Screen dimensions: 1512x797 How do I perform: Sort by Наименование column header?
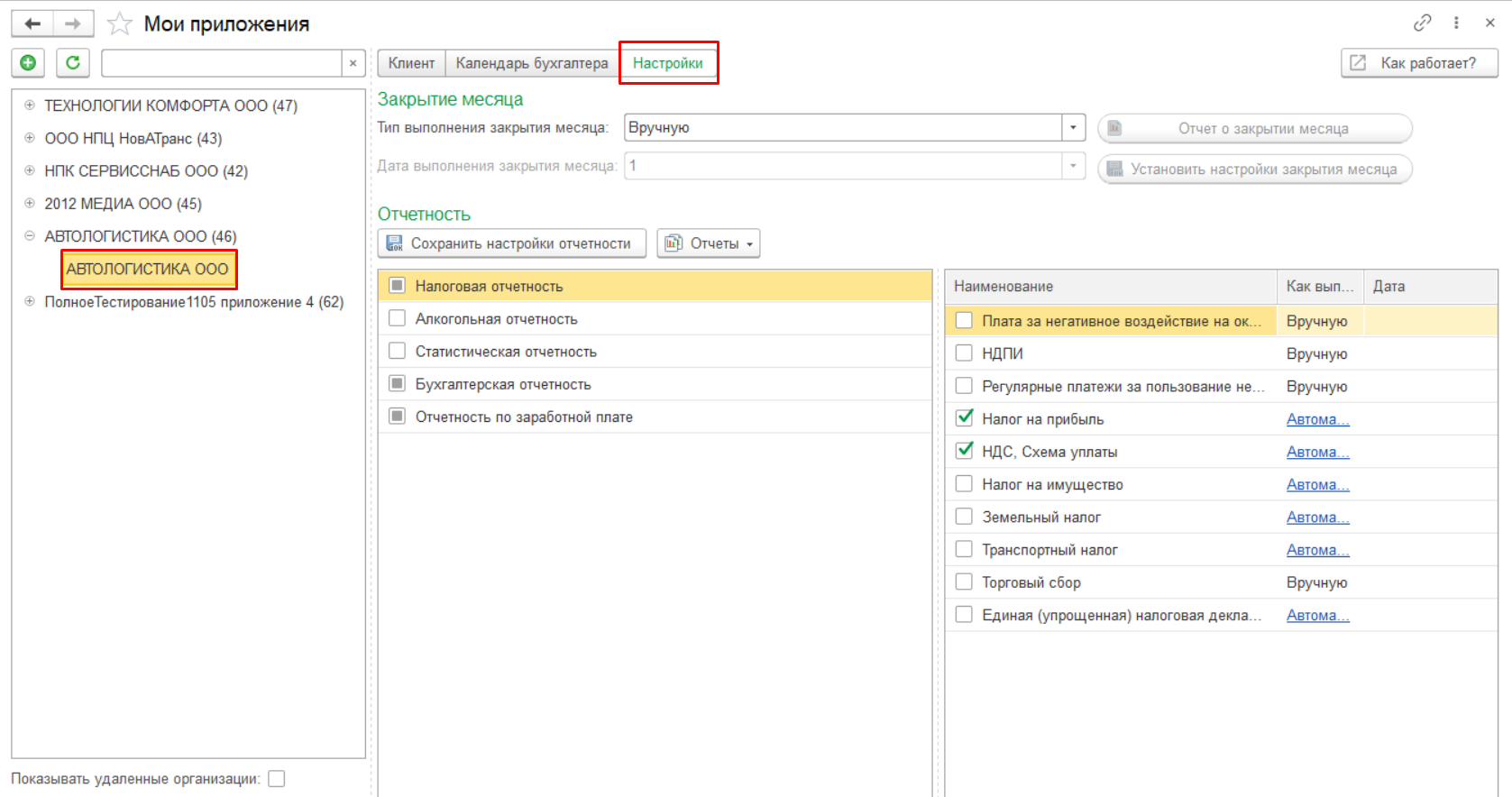coord(1111,287)
